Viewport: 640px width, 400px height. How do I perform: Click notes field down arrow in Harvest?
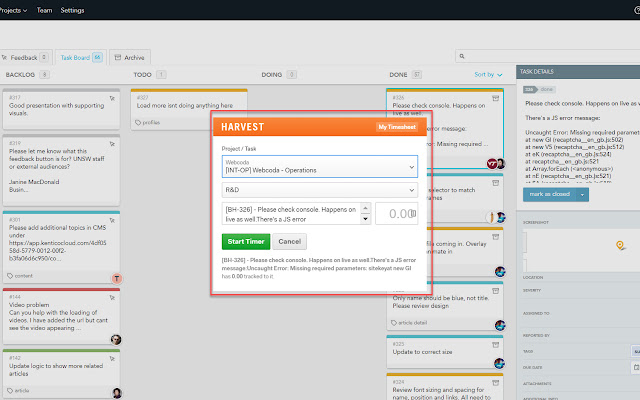(x=365, y=219)
